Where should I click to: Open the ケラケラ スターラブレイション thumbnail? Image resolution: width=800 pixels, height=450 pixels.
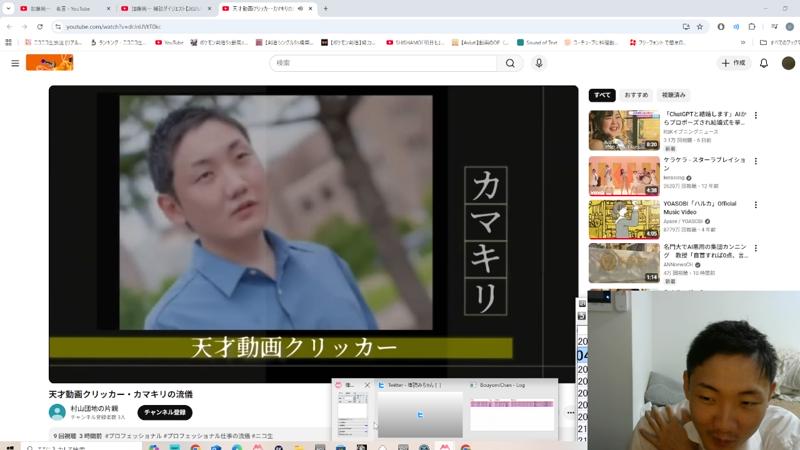pos(624,176)
